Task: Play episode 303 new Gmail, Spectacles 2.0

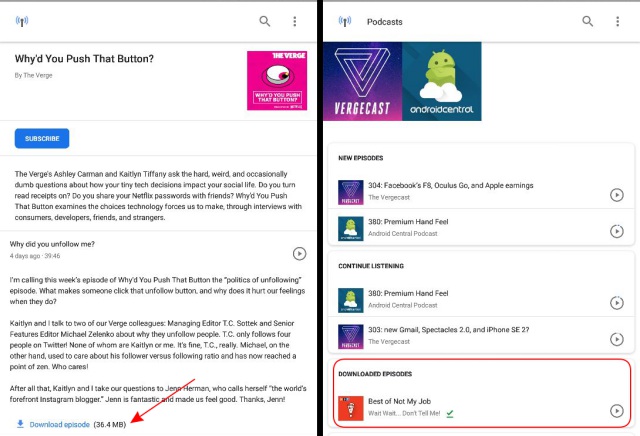Action: pos(616,339)
